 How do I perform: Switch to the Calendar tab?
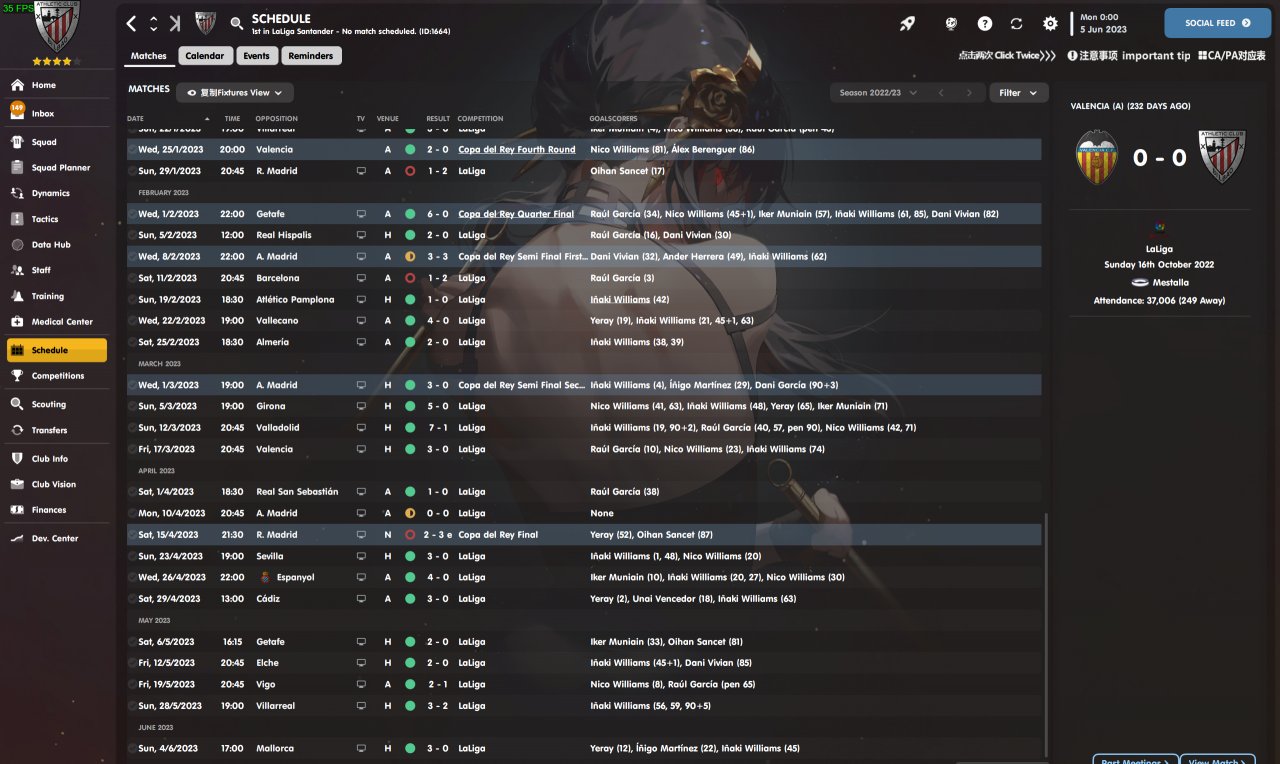click(205, 56)
